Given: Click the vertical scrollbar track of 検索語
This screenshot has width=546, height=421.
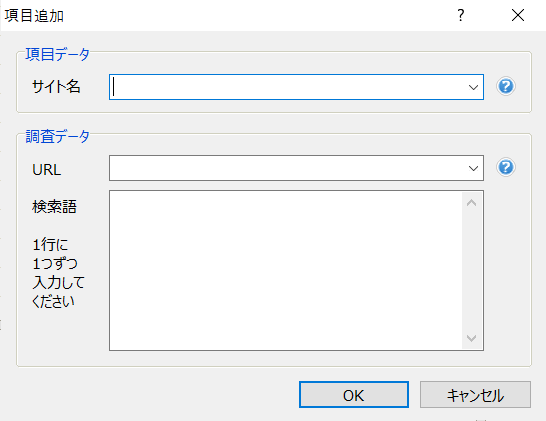Looking at the screenshot, I should tap(471, 270).
